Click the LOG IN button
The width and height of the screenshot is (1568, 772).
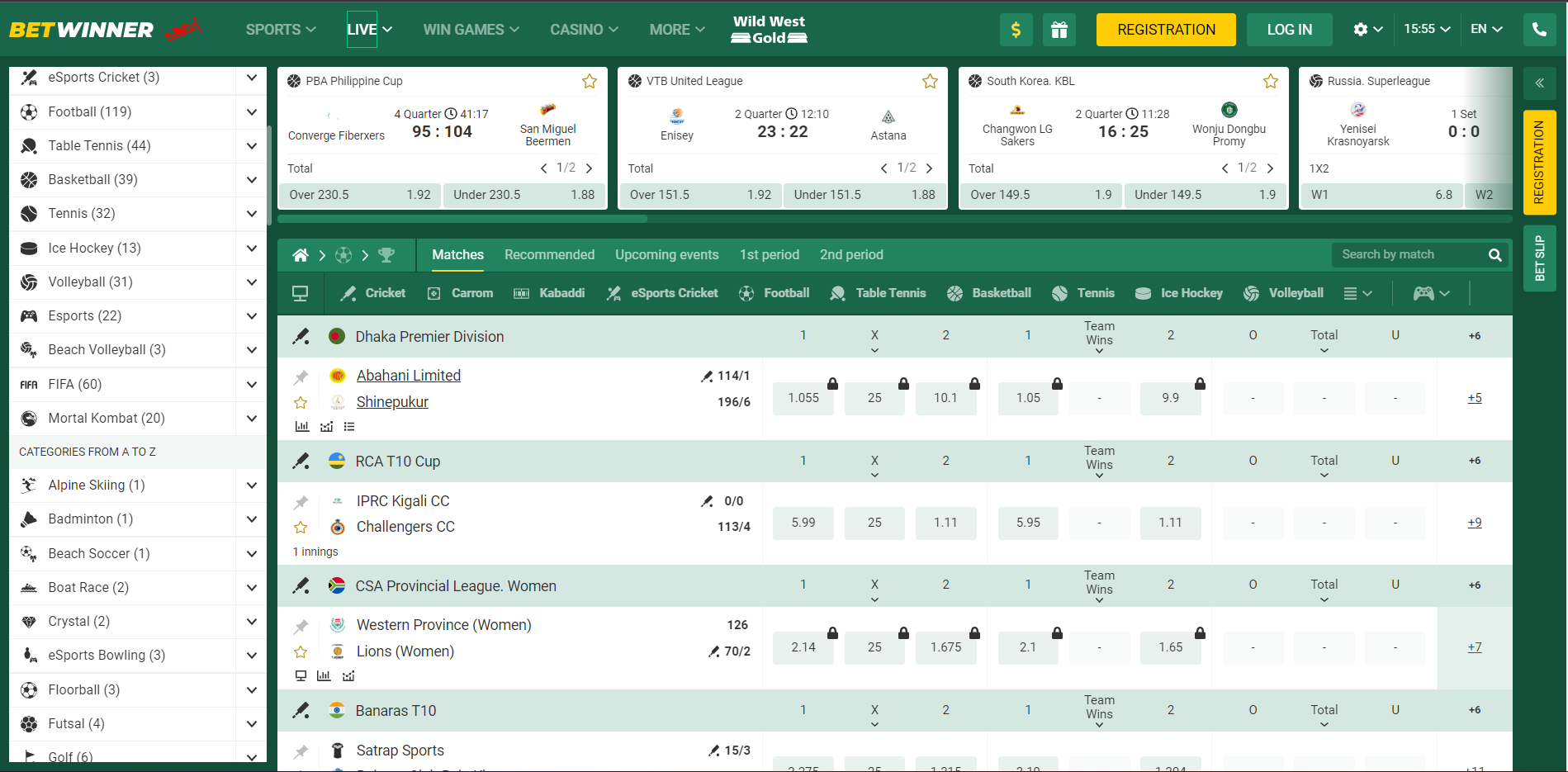tap(1289, 30)
